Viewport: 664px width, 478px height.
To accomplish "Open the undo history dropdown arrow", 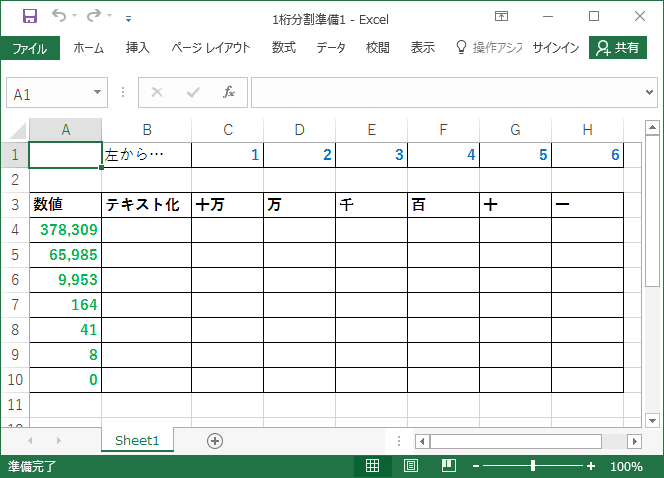I will pos(75,16).
